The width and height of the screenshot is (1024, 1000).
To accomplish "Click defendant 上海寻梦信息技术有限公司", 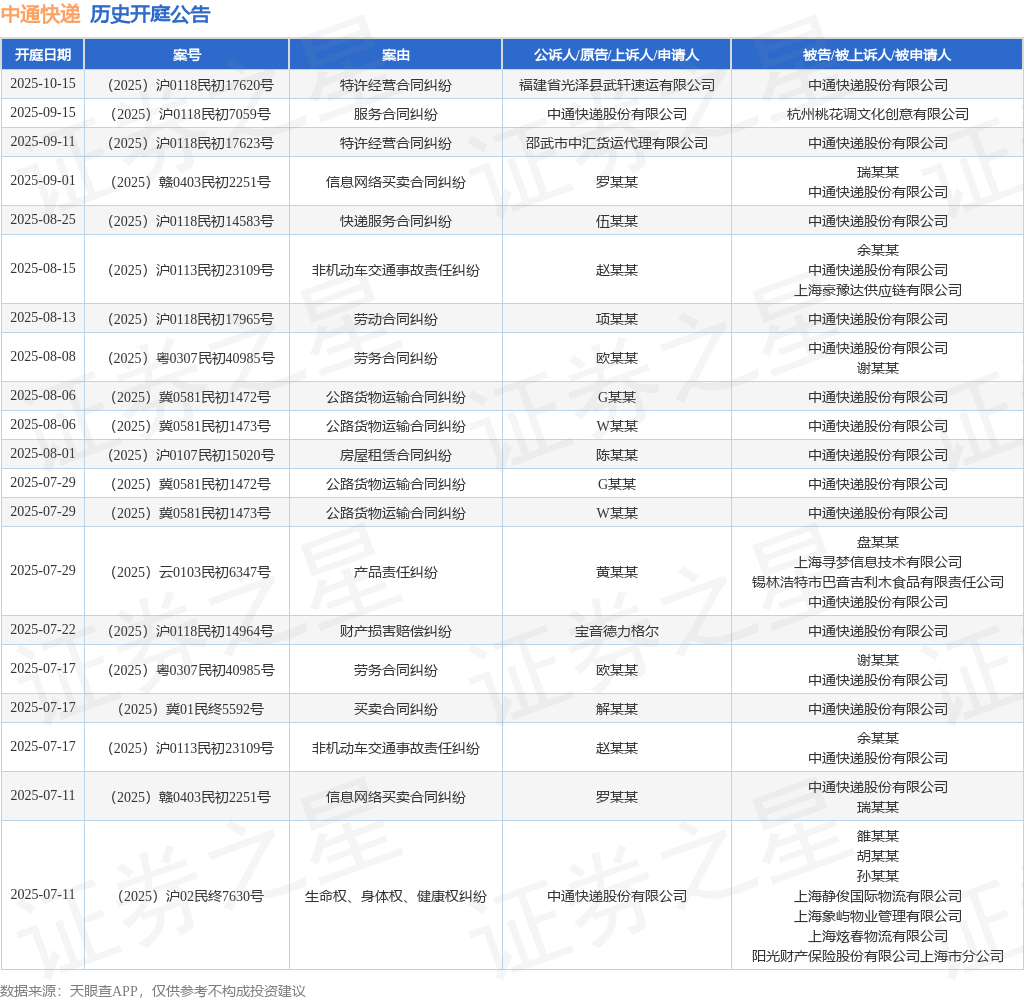I will point(878,562).
